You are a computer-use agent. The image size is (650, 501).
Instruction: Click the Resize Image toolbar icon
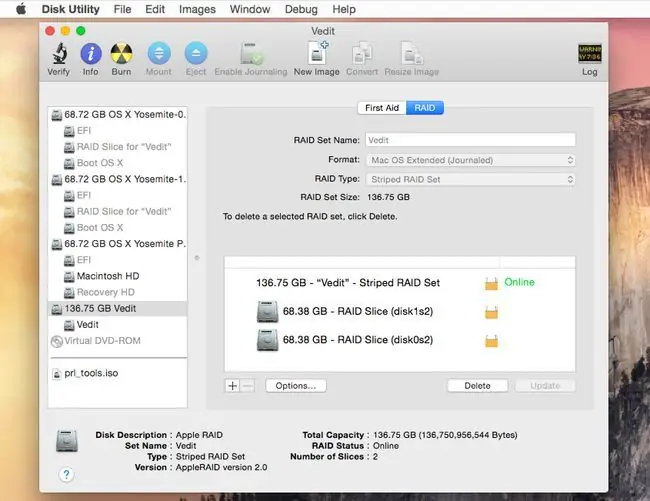(411, 54)
